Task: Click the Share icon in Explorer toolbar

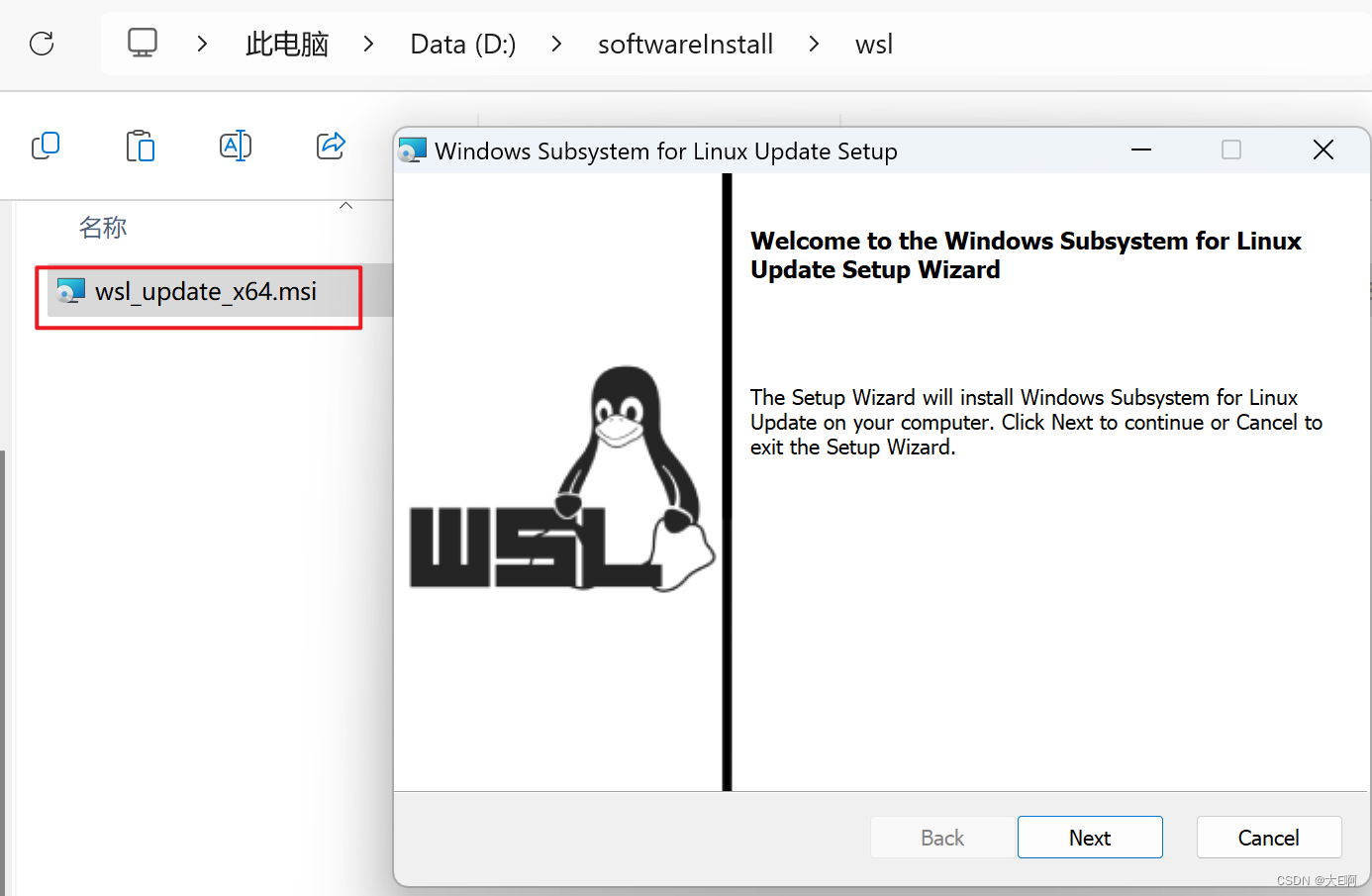Action: pos(331,146)
